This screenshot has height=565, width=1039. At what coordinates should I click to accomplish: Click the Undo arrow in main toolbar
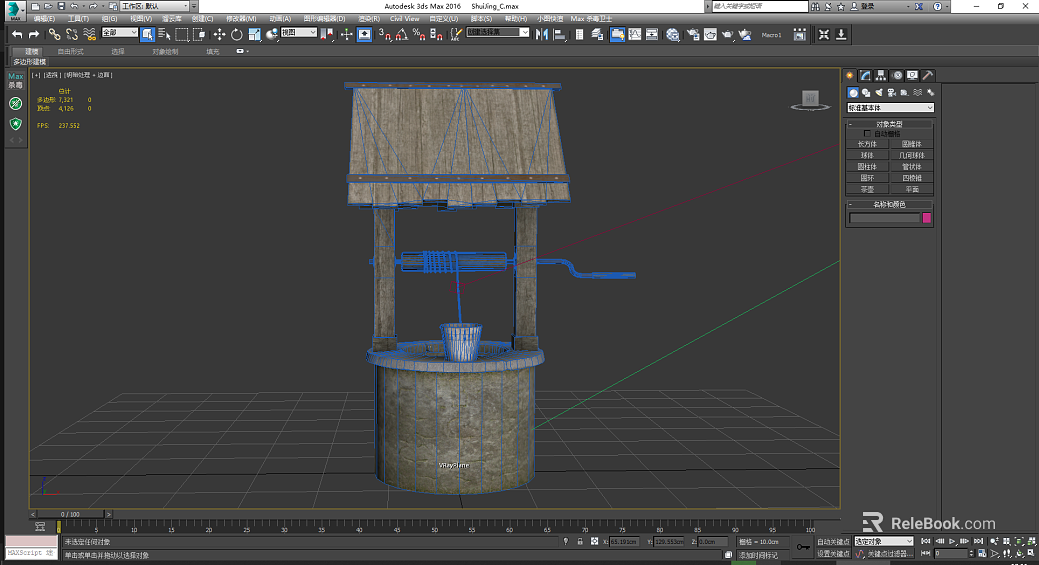coord(17,34)
